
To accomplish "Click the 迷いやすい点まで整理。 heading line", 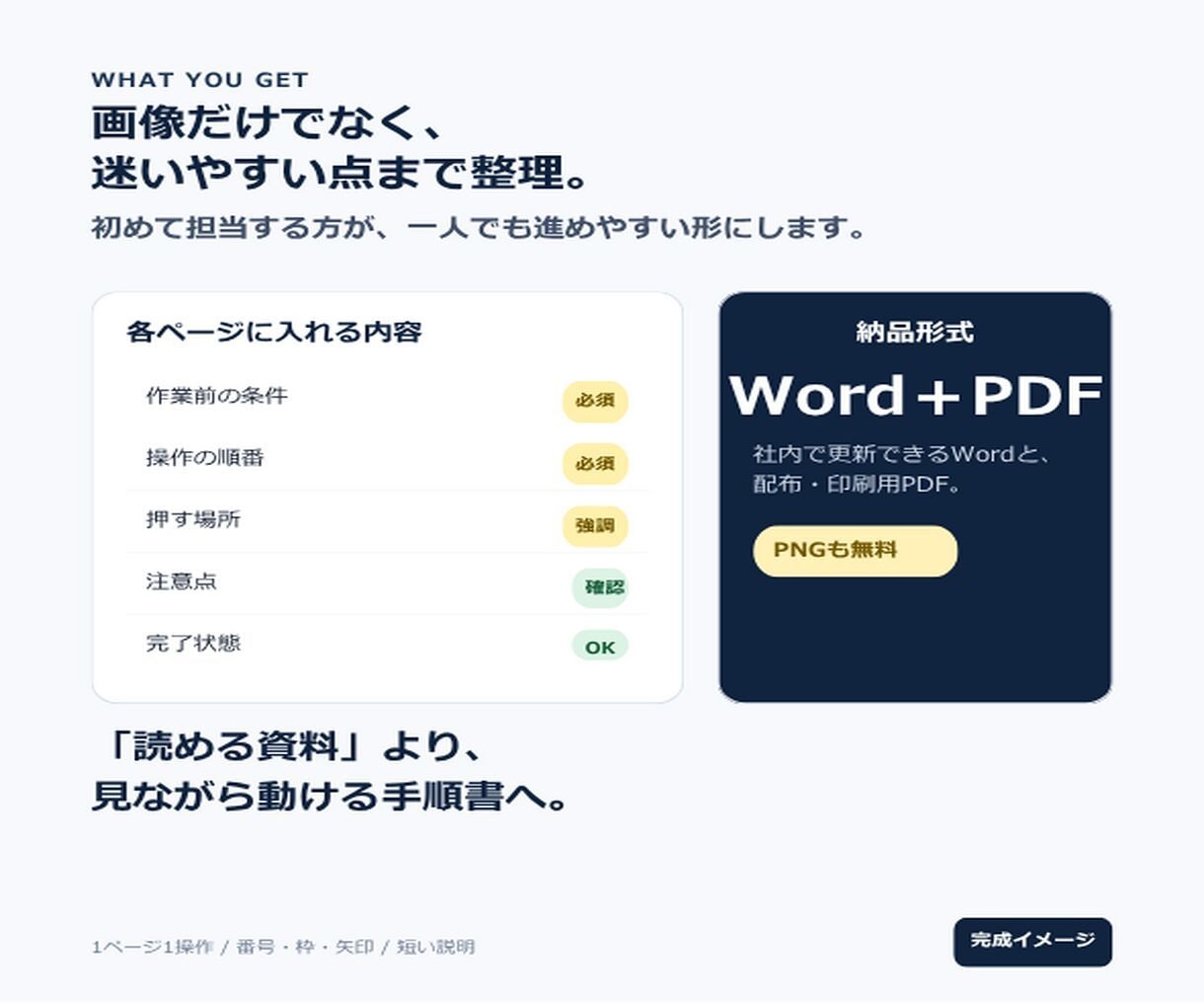I will (341, 173).
